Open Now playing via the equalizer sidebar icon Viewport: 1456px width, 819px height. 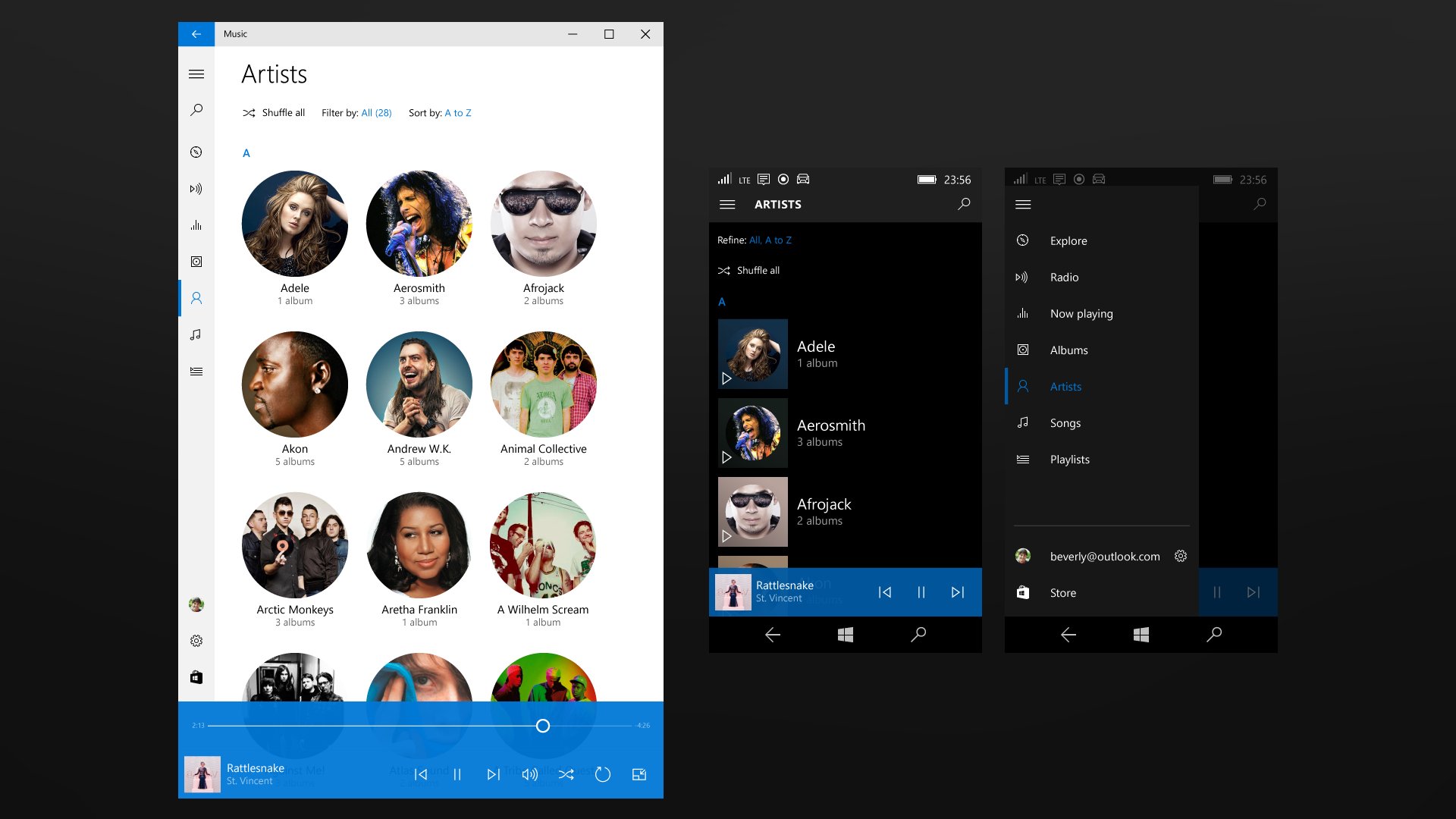[196, 224]
